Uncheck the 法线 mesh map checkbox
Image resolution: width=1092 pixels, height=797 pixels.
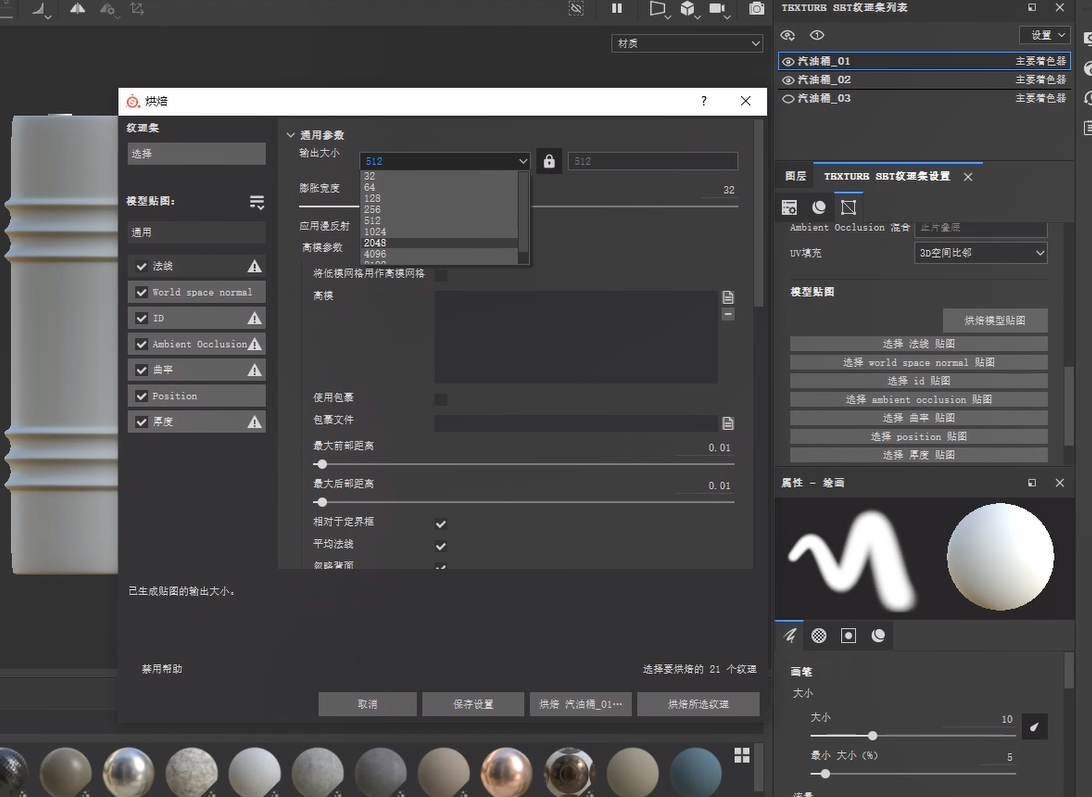tap(142, 266)
